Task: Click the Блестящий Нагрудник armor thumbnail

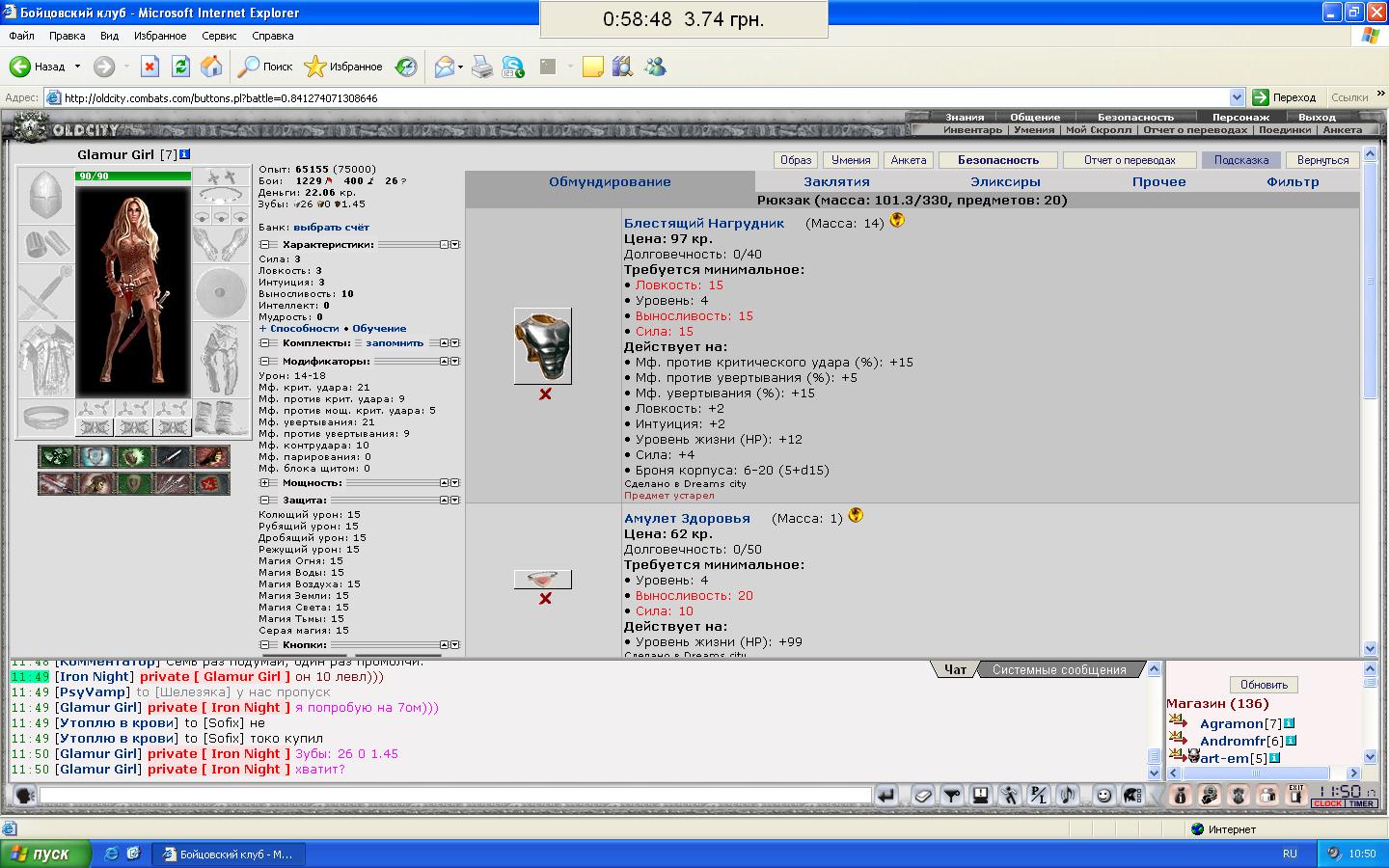Action: coord(543,346)
